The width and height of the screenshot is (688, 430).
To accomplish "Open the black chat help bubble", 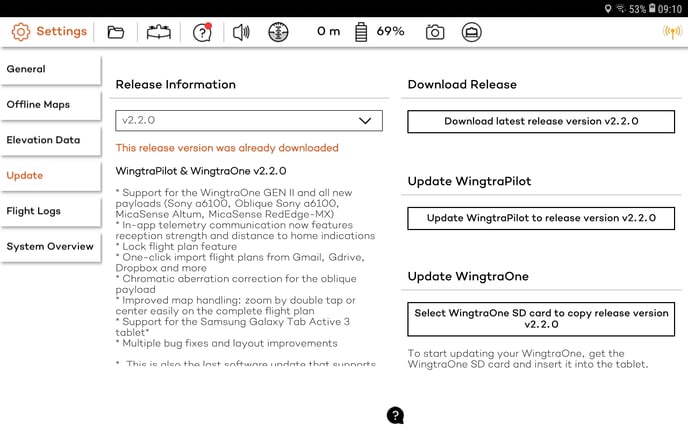I will pyautogui.click(x=395, y=415).
